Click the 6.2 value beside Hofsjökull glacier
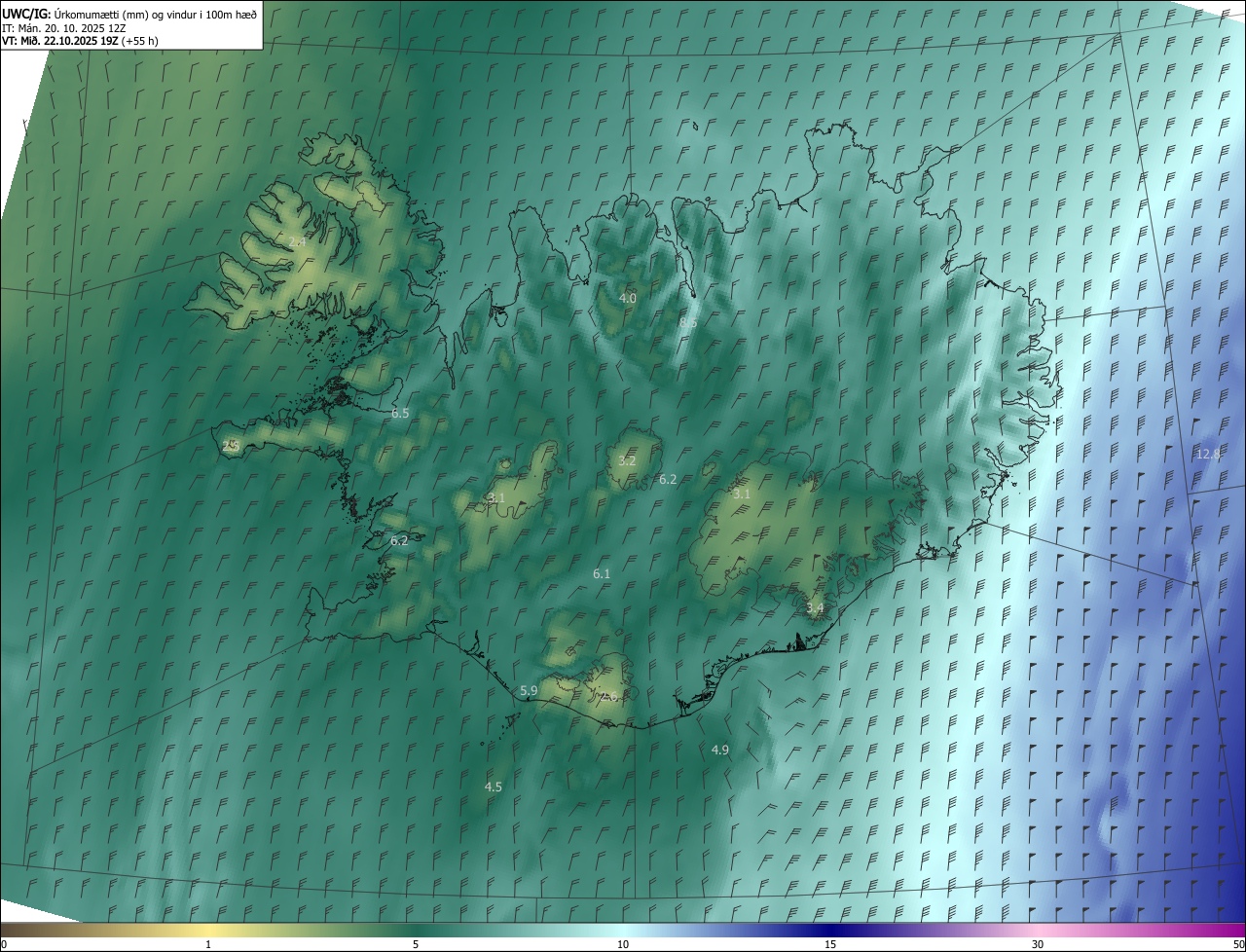The width and height of the screenshot is (1246, 952). (x=668, y=479)
